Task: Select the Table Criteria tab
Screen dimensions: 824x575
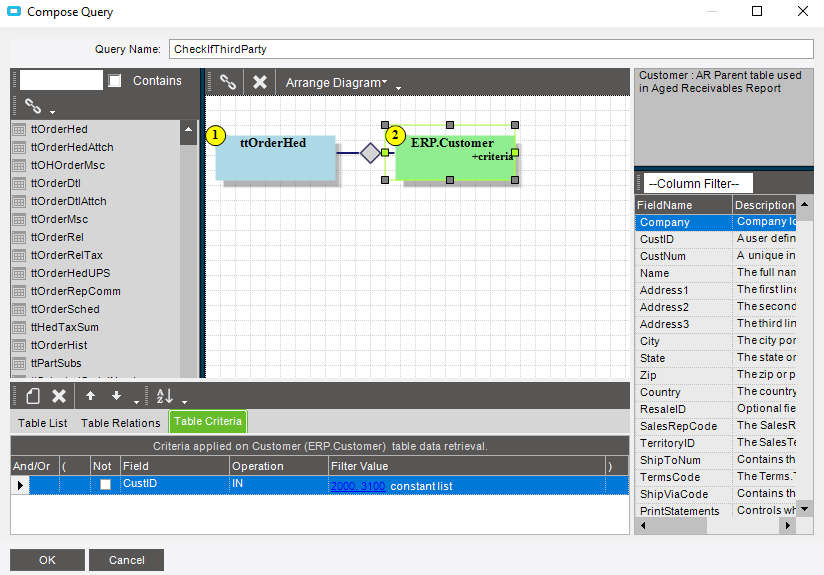Action: point(208,422)
